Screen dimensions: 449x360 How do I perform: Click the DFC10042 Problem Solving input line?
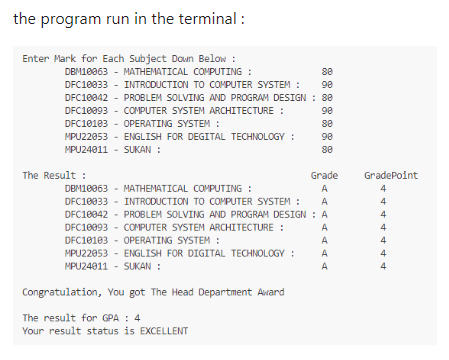point(199,98)
